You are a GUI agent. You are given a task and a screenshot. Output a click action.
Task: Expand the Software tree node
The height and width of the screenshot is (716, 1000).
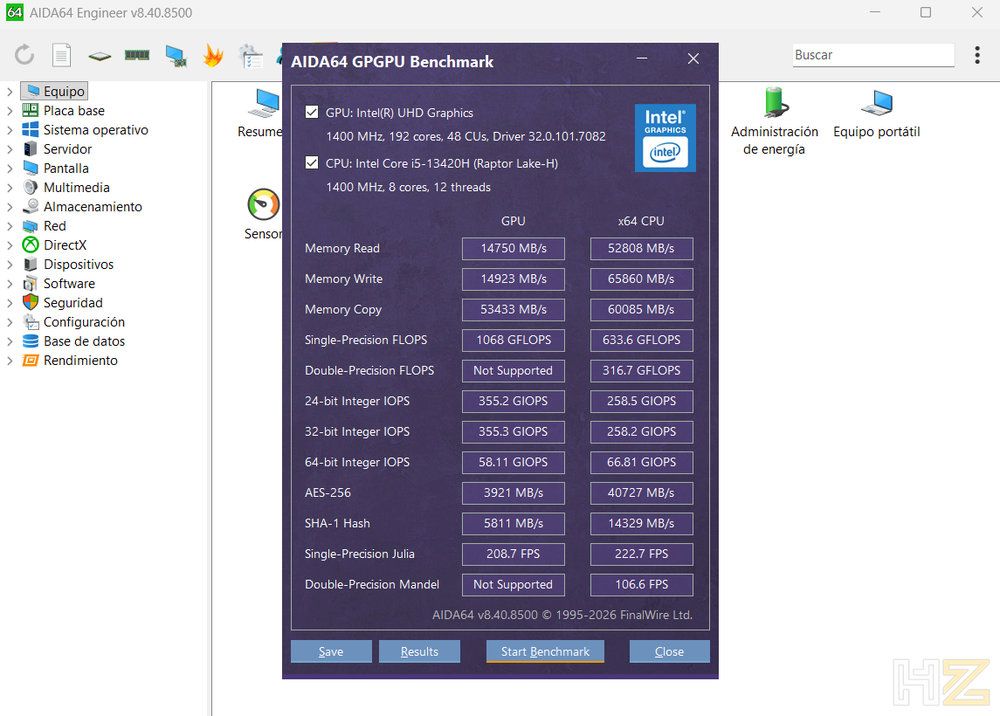click(x=10, y=284)
